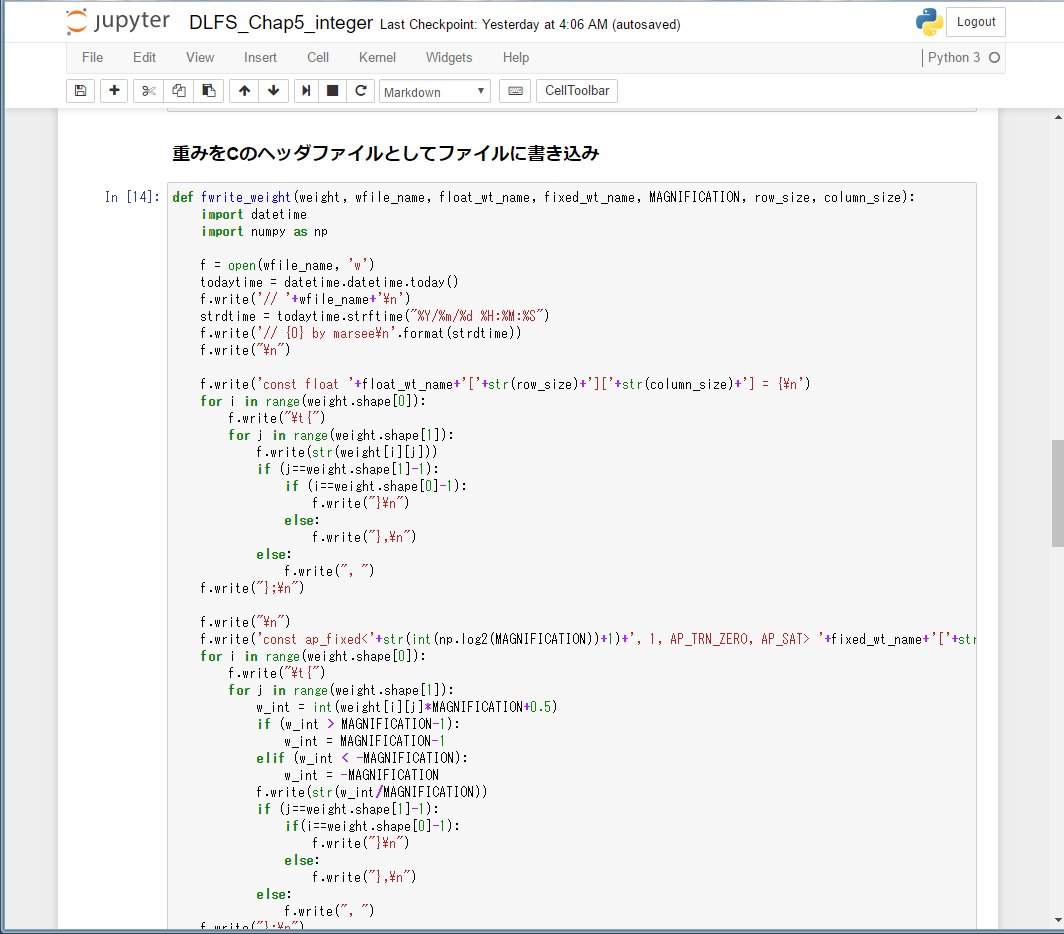Interrupt the kernel with stop icon

point(332,91)
